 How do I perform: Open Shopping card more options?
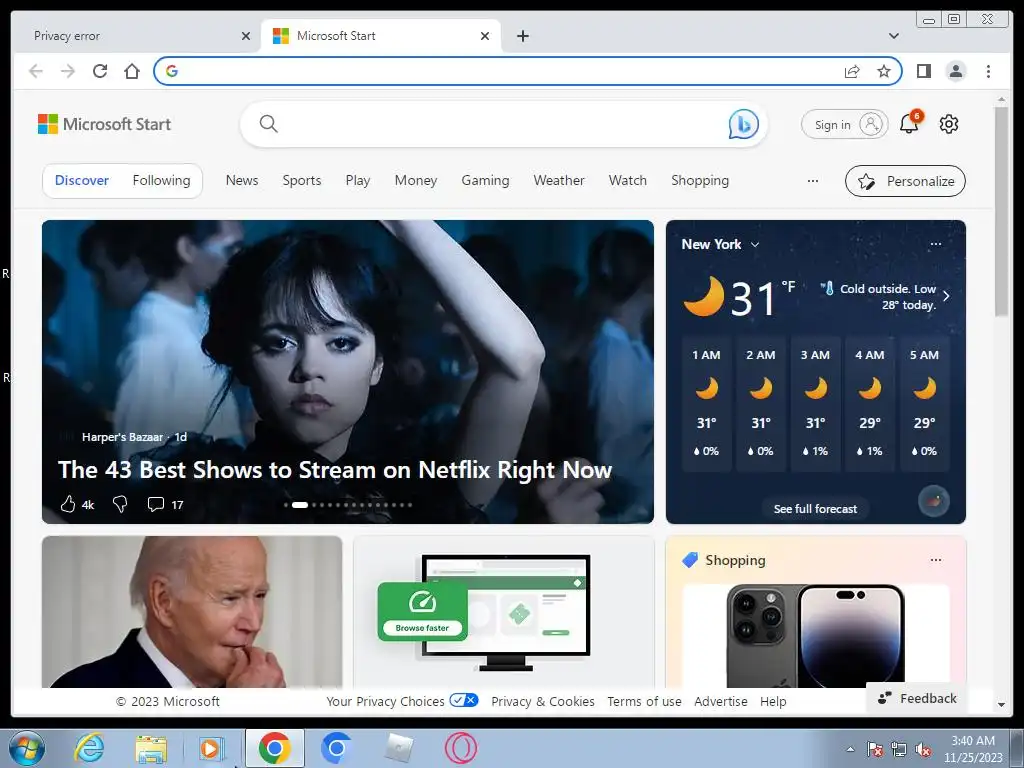tap(936, 560)
